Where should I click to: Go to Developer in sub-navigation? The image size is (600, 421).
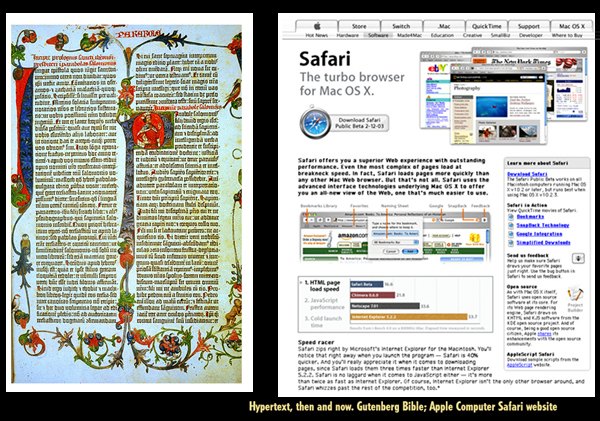click(530, 35)
